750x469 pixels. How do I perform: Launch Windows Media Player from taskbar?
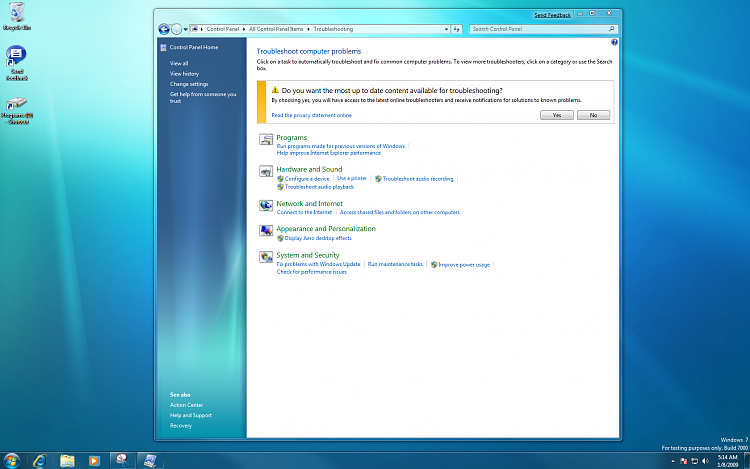coord(94,460)
